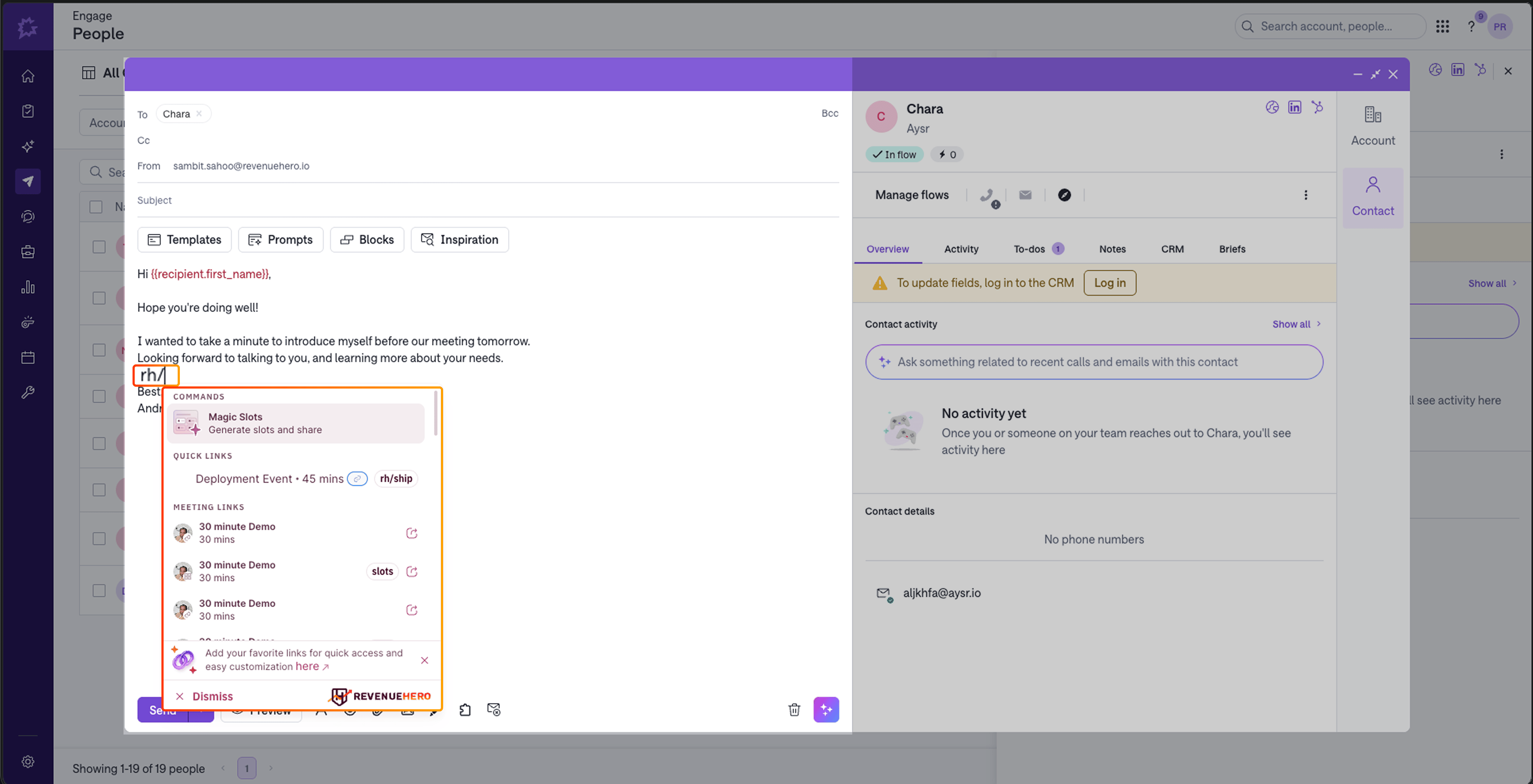Close the favorite links banner
This screenshot has height=784, width=1533.
[x=424, y=661]
